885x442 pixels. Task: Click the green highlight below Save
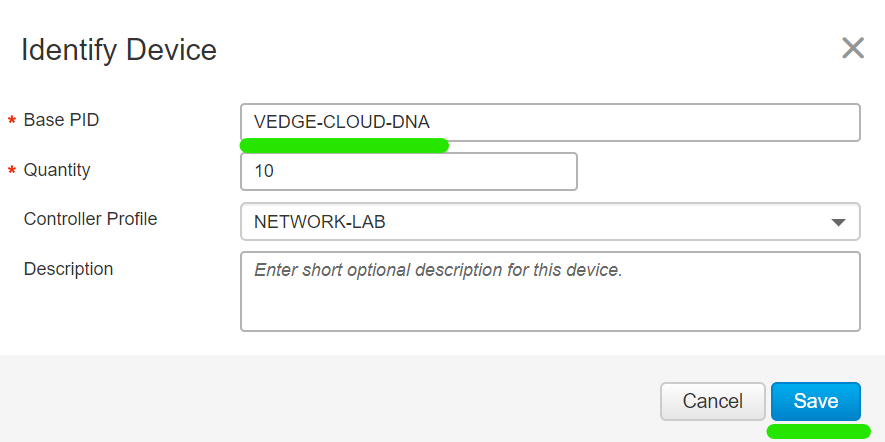point(818,431)
